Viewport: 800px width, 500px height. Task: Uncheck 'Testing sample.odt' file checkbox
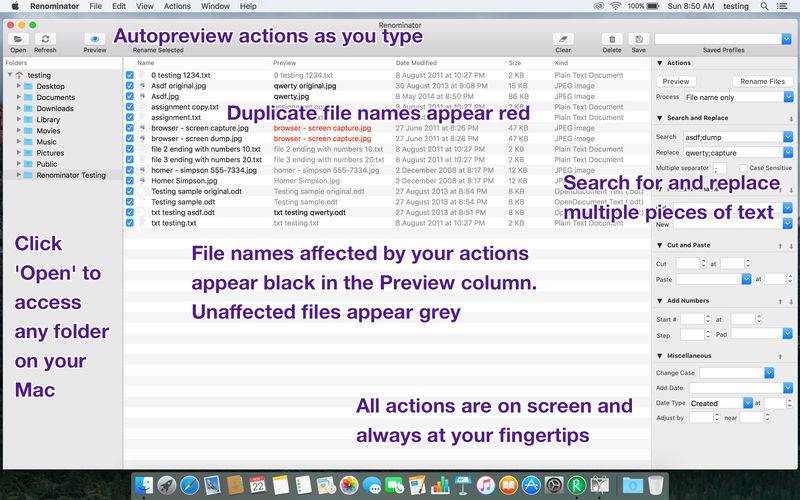130,202
